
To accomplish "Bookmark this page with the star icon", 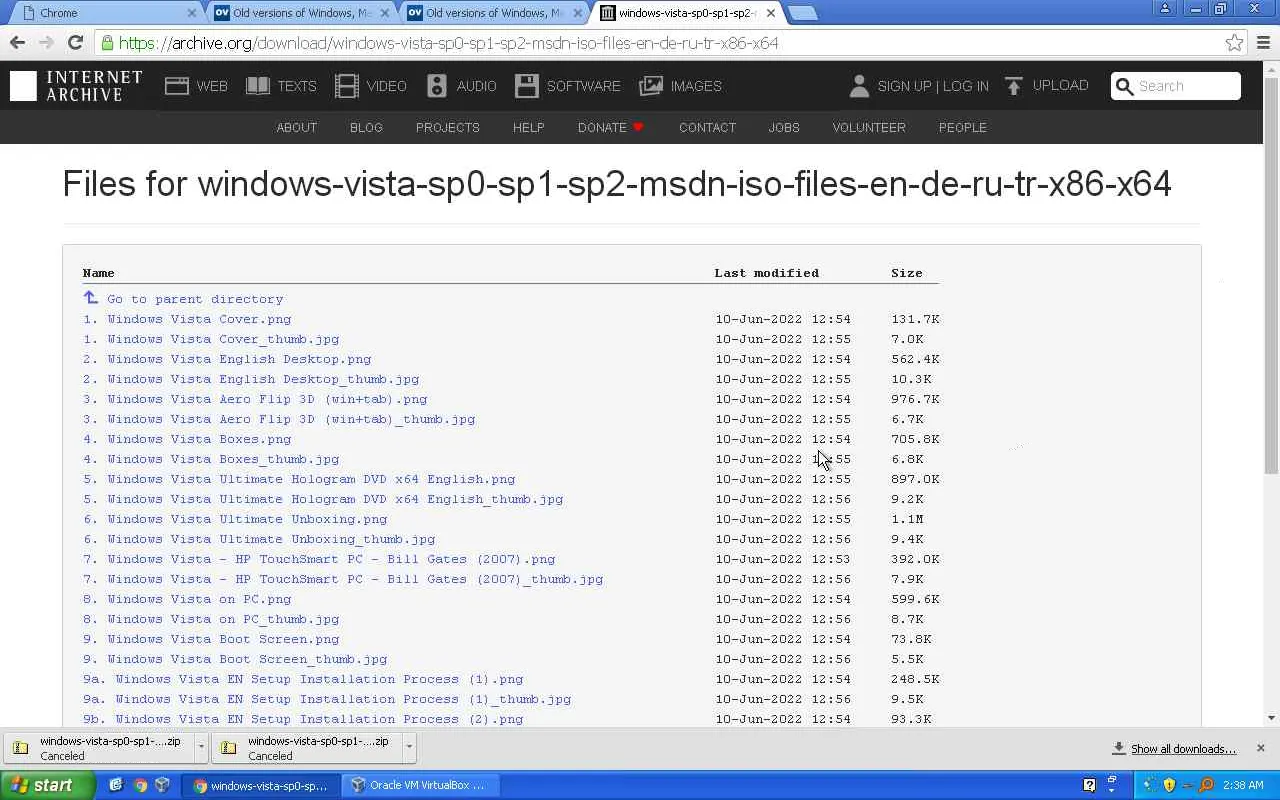I will pyautogui.click(x=1235, y=43).
